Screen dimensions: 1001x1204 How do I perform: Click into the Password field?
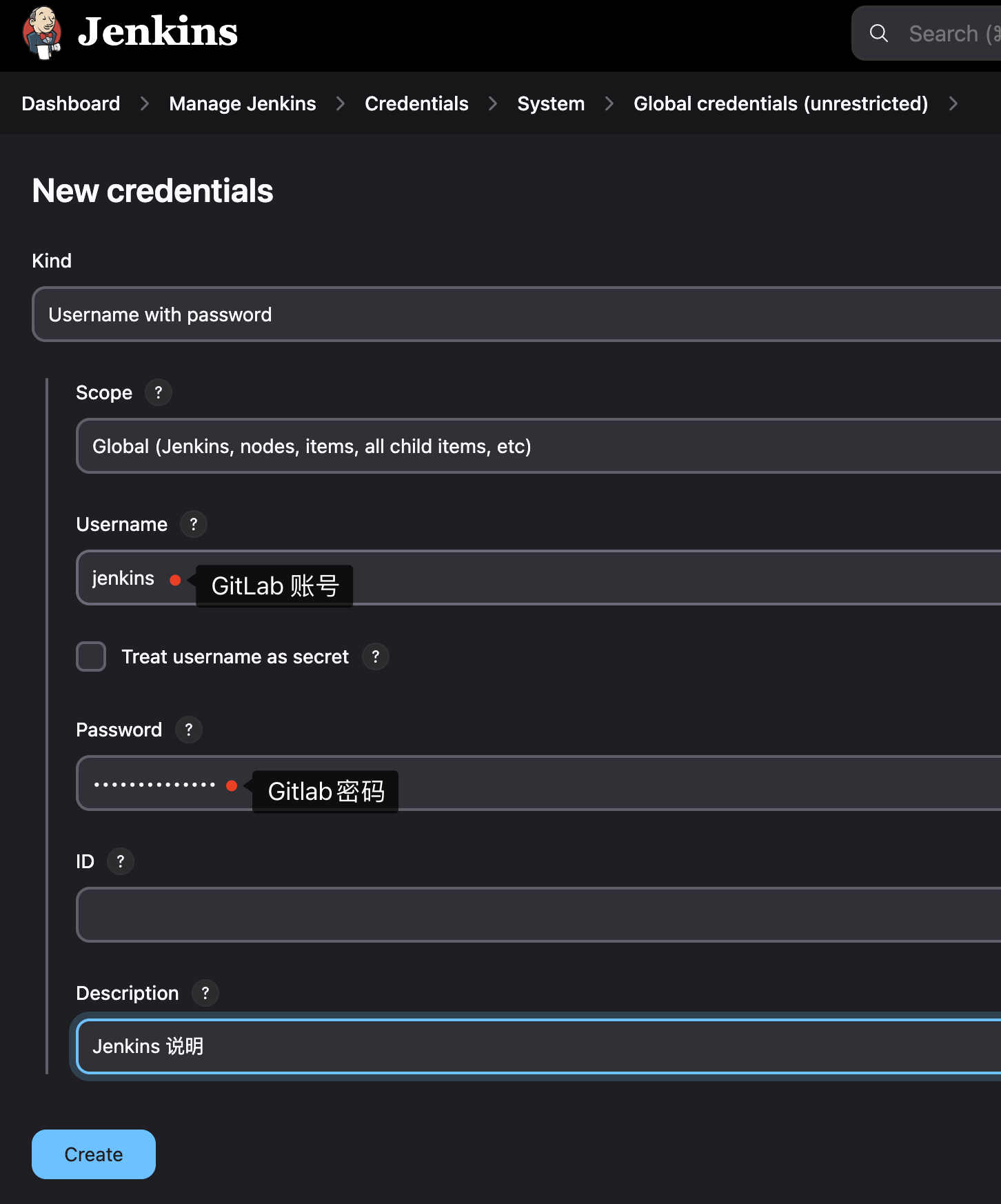[620, 783]
